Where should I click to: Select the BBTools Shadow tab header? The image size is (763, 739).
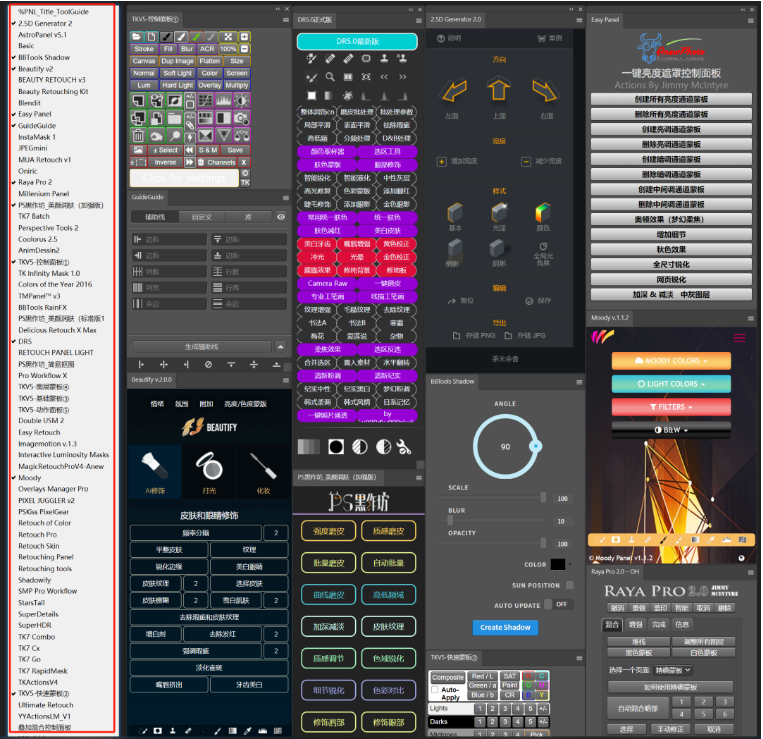click(x=452, y=381)
